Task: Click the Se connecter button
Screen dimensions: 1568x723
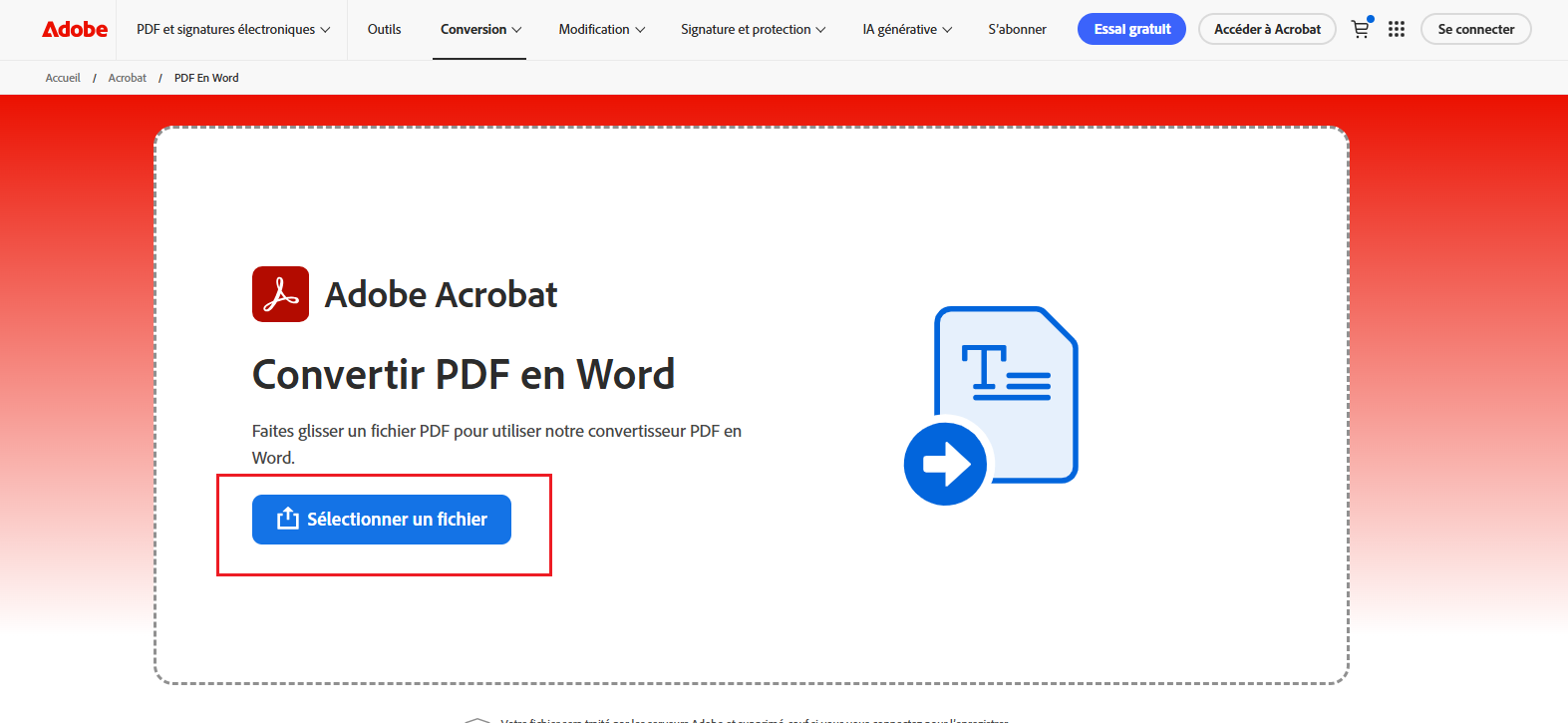Action: tap(1475, 29)
